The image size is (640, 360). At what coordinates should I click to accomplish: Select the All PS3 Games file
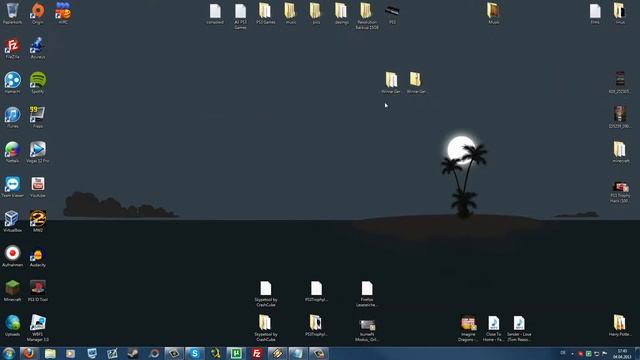(240, 16)
